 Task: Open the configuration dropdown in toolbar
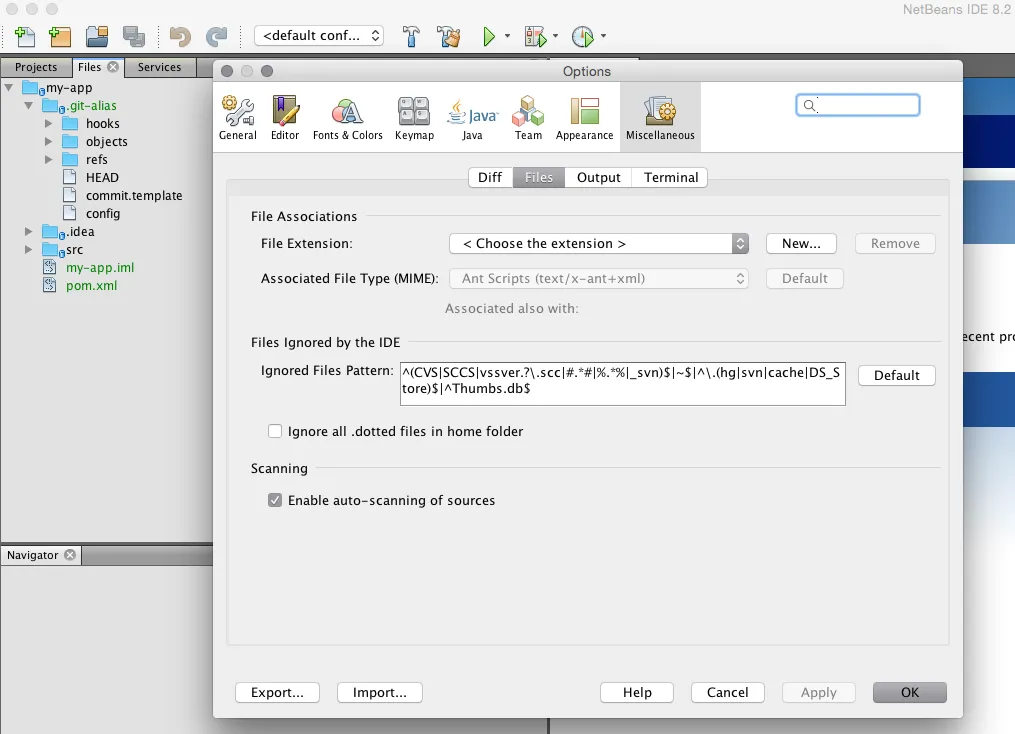point(319,36)
